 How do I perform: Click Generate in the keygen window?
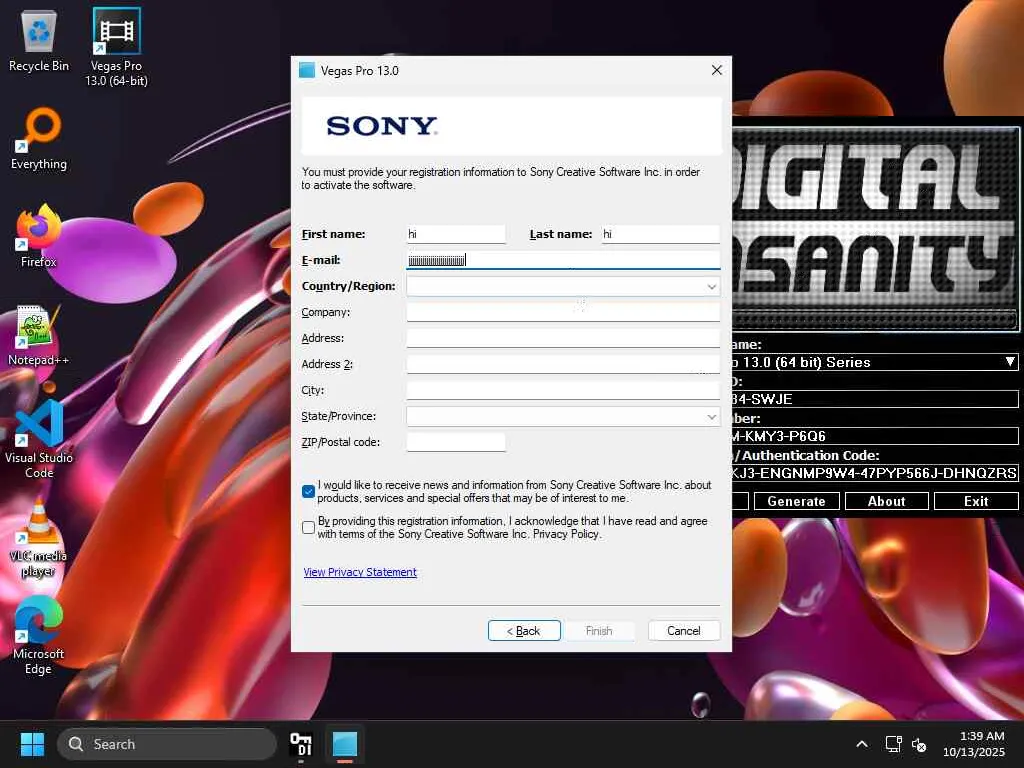tap(796, 501)
